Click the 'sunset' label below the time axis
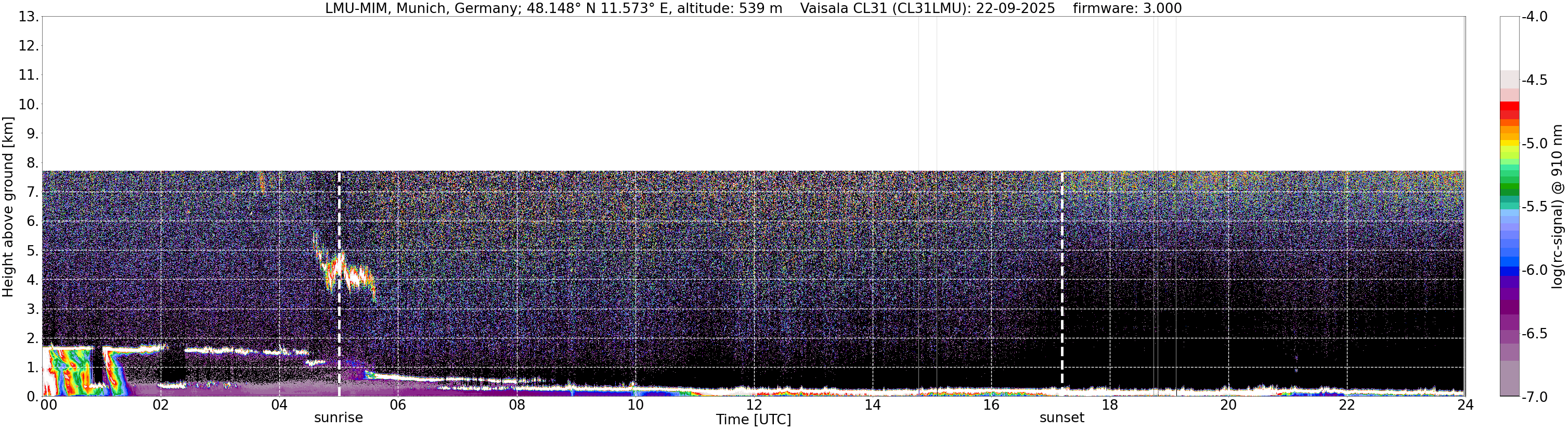Screen dimensions: 1568x430 1061,418
